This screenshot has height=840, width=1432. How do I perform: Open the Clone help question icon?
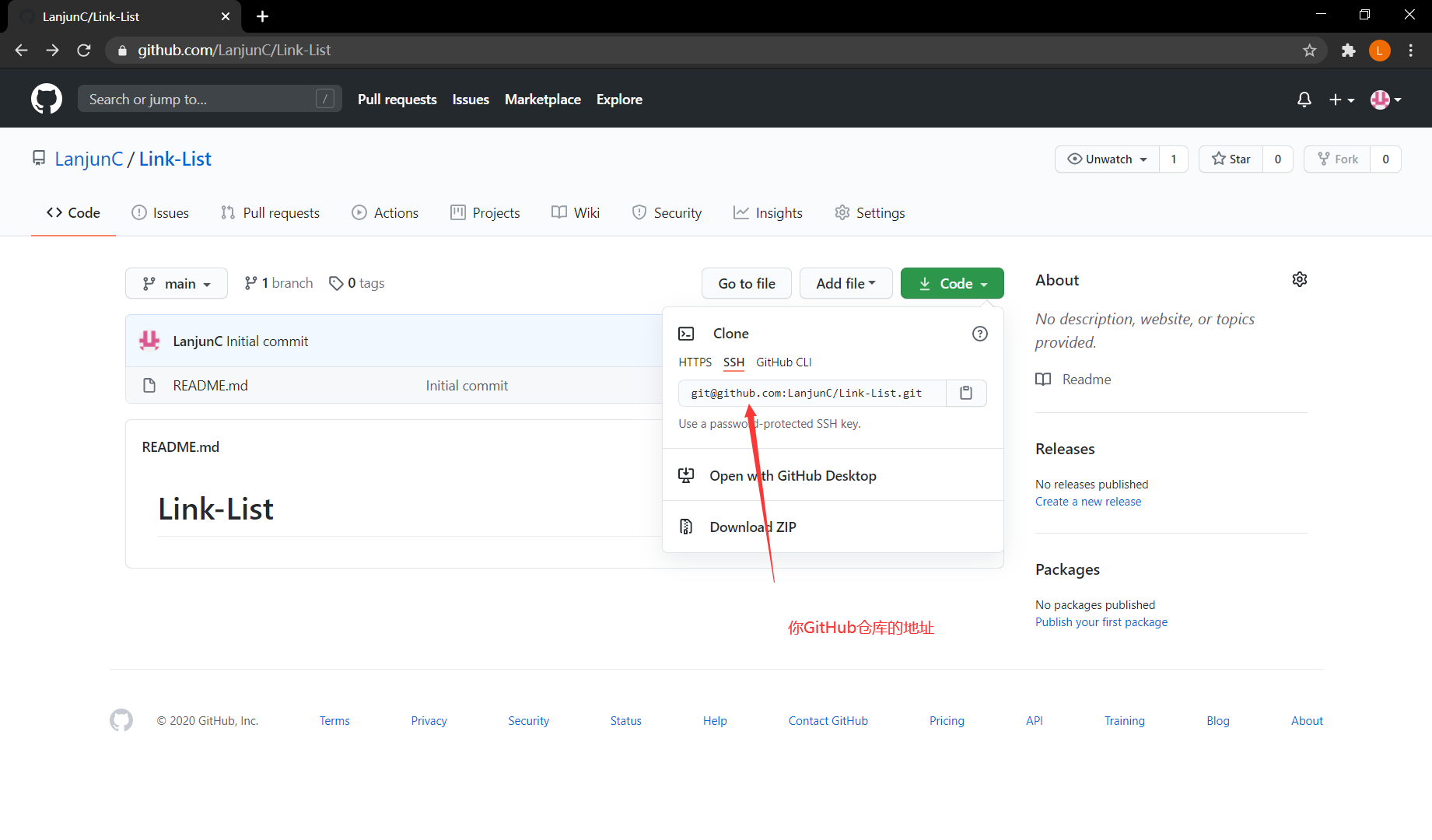coord(980,334)
